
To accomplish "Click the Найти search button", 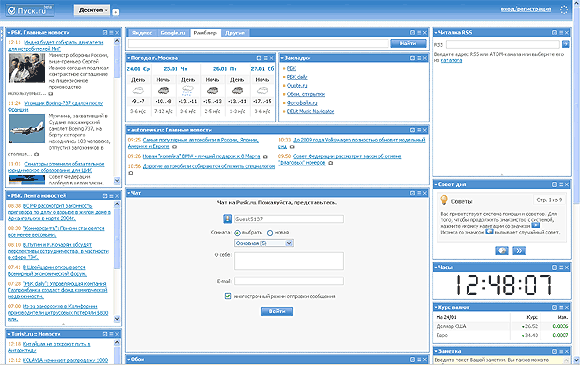I will click(408, 43).
